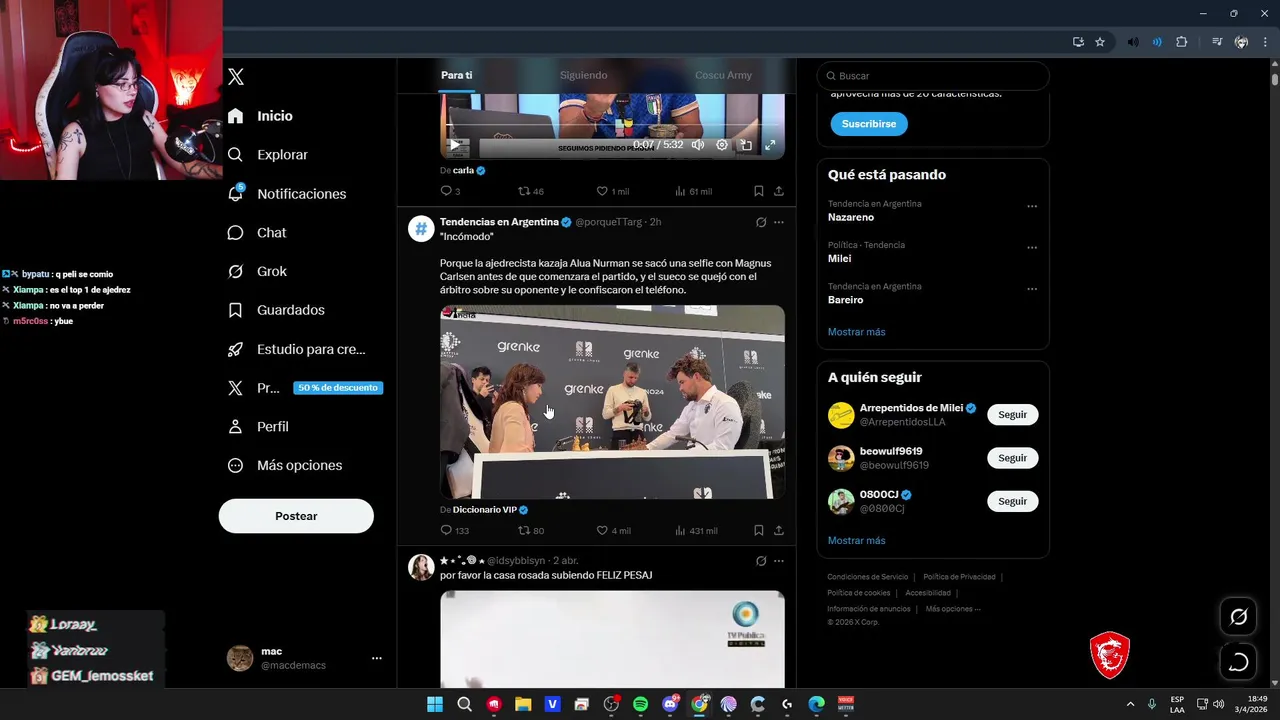The width and height of the screenshot is (1280, 720).
Task: Repost the post with 80 reposts
Action: pos(531,530)
